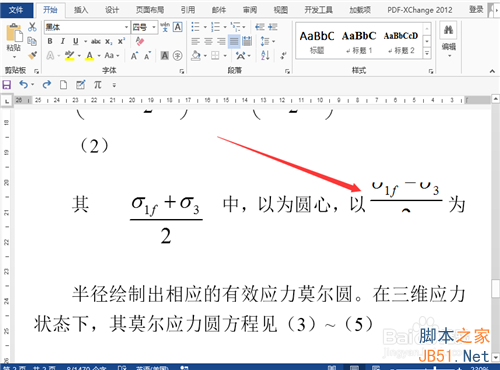Open the underline style dropdown arrow
Screen dimensions: 500x370
[85, 41]
